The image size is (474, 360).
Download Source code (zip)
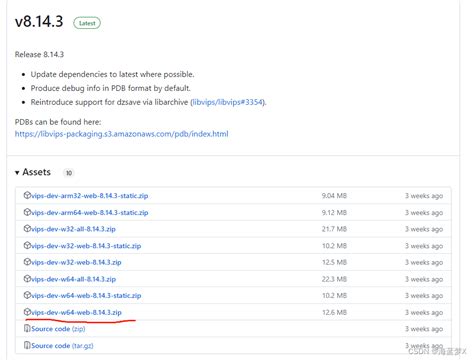[58, 329]
